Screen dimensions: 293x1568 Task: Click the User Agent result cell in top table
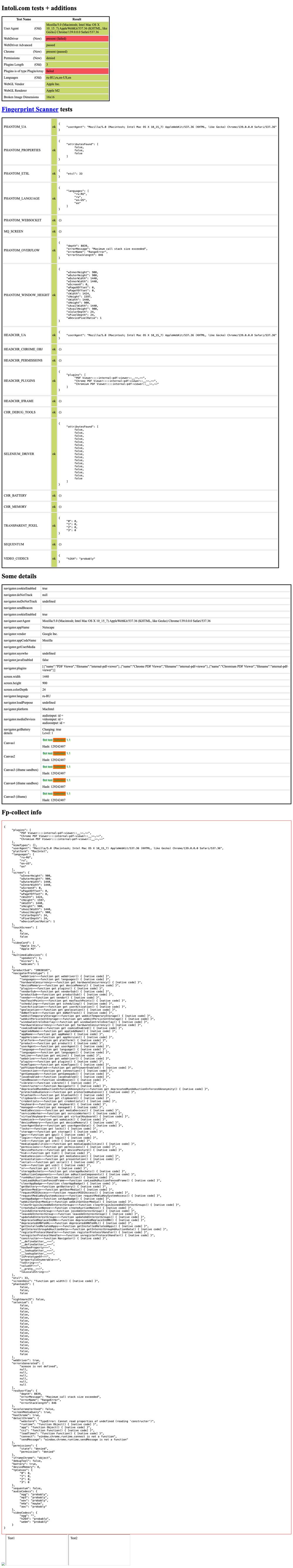[x=77, y=29]
